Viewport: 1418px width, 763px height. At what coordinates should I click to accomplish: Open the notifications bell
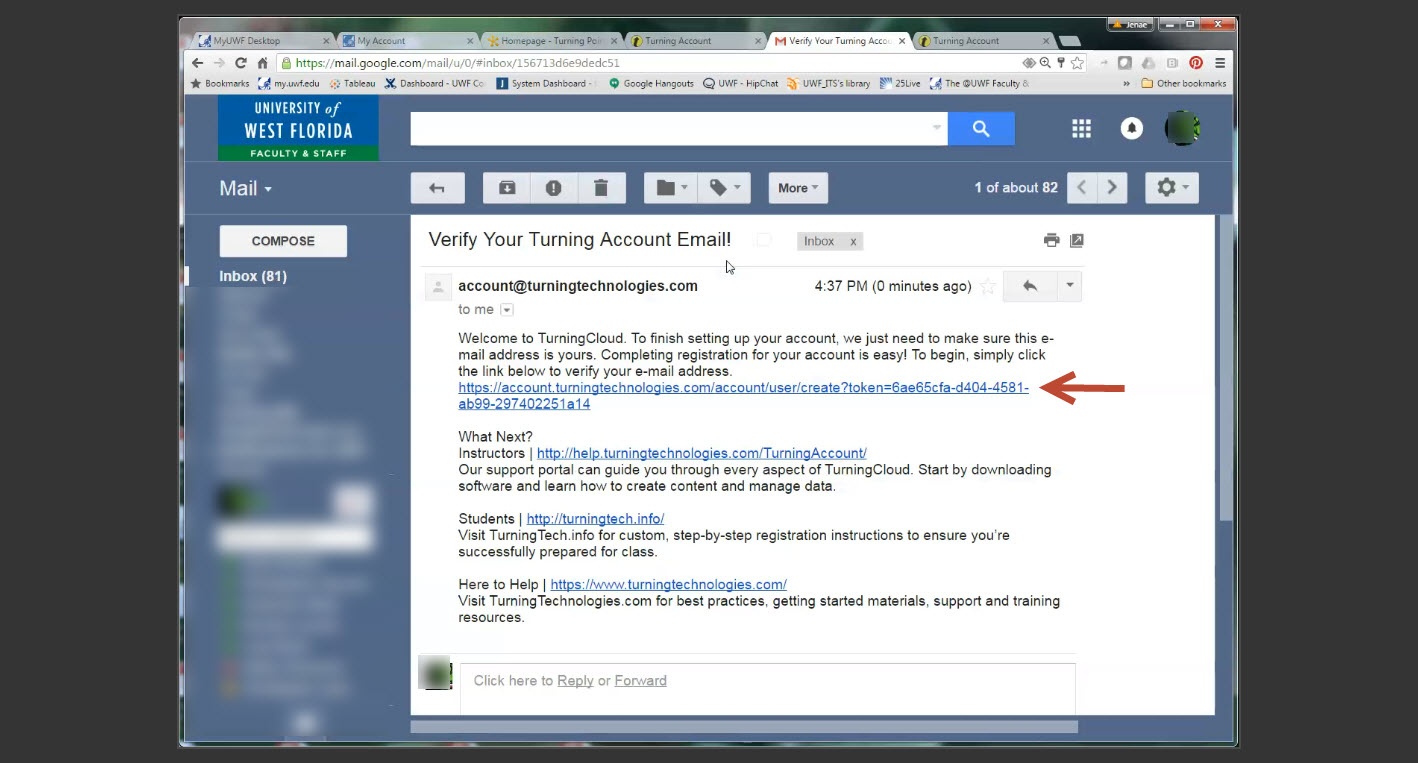click(1132, 128)
